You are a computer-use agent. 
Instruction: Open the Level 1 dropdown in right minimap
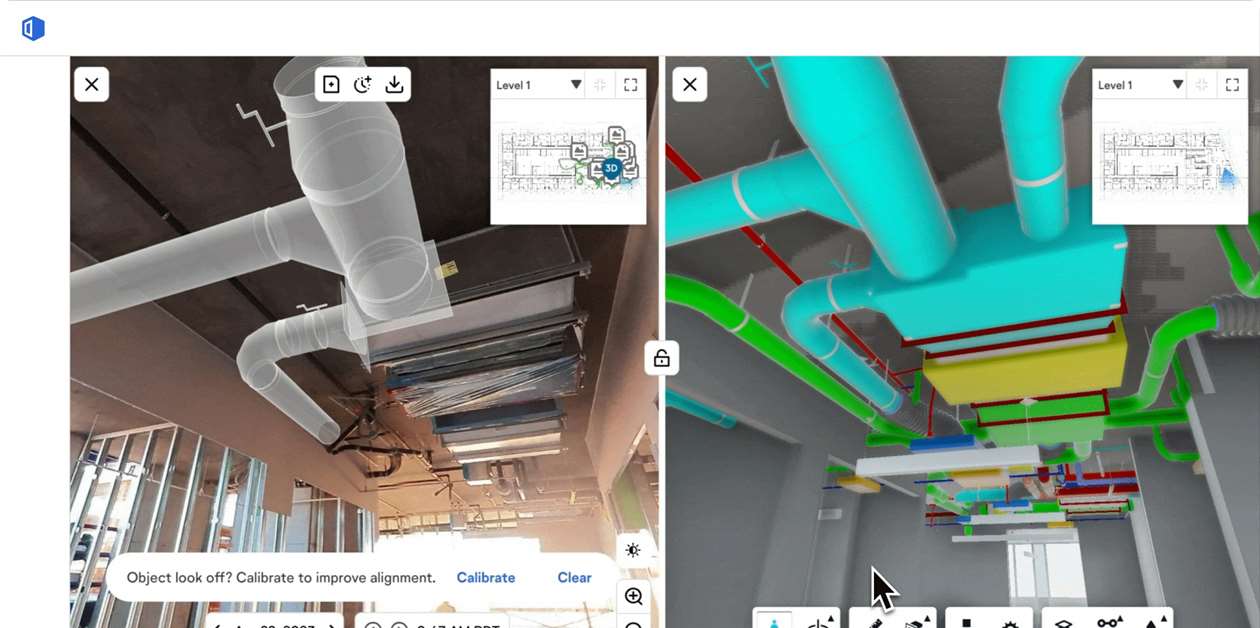(x=1177, y=85)
